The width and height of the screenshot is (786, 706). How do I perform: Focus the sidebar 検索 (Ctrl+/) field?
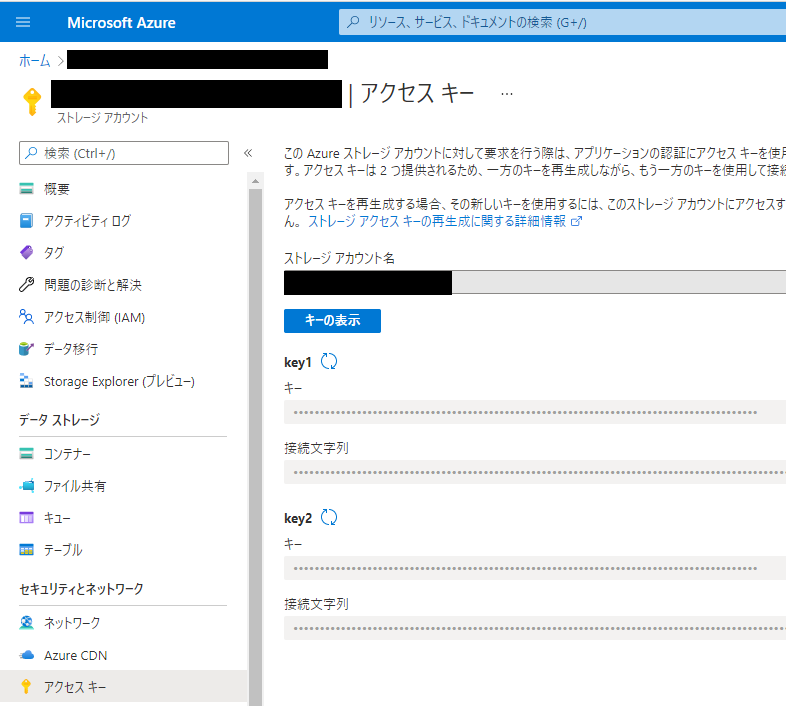(124, 153)
